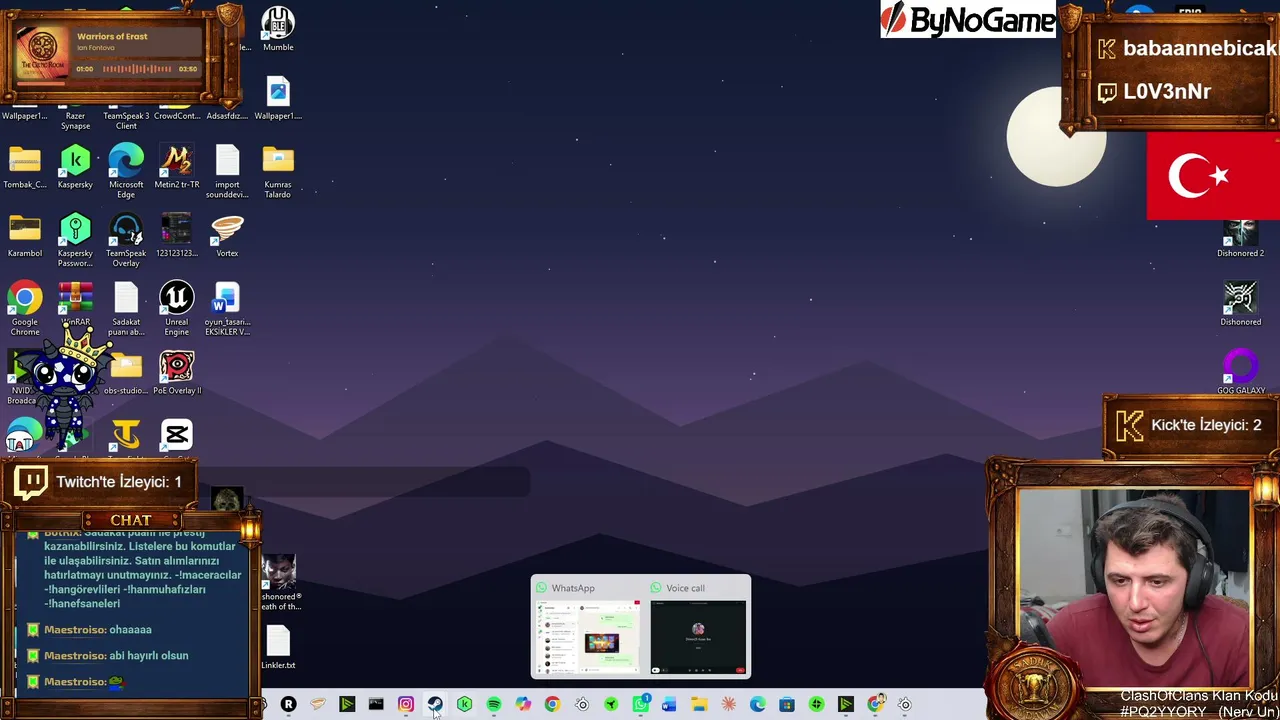The height and width of the screenshot is (720, 1280).
Task: Select the Wallpaper1 image file below Mumble
Action: pos(278,98)
